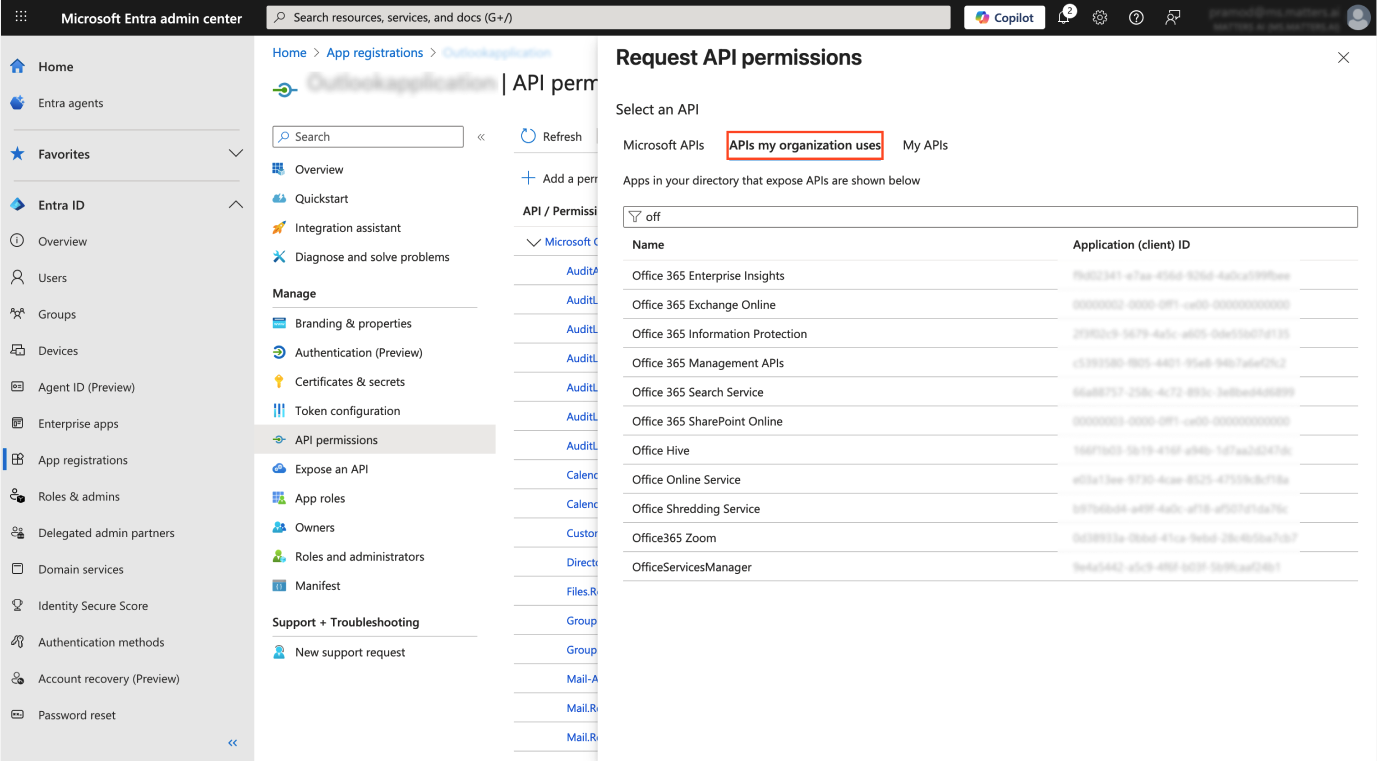
Task: Collapse the app registration menu pane
Action: pyautogui.click(x=481, y=137)
